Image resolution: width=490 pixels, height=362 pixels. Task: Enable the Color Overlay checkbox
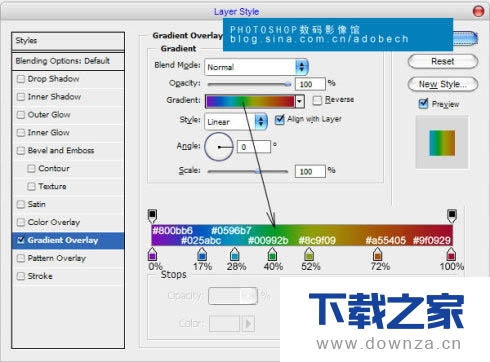pos(21,222)
